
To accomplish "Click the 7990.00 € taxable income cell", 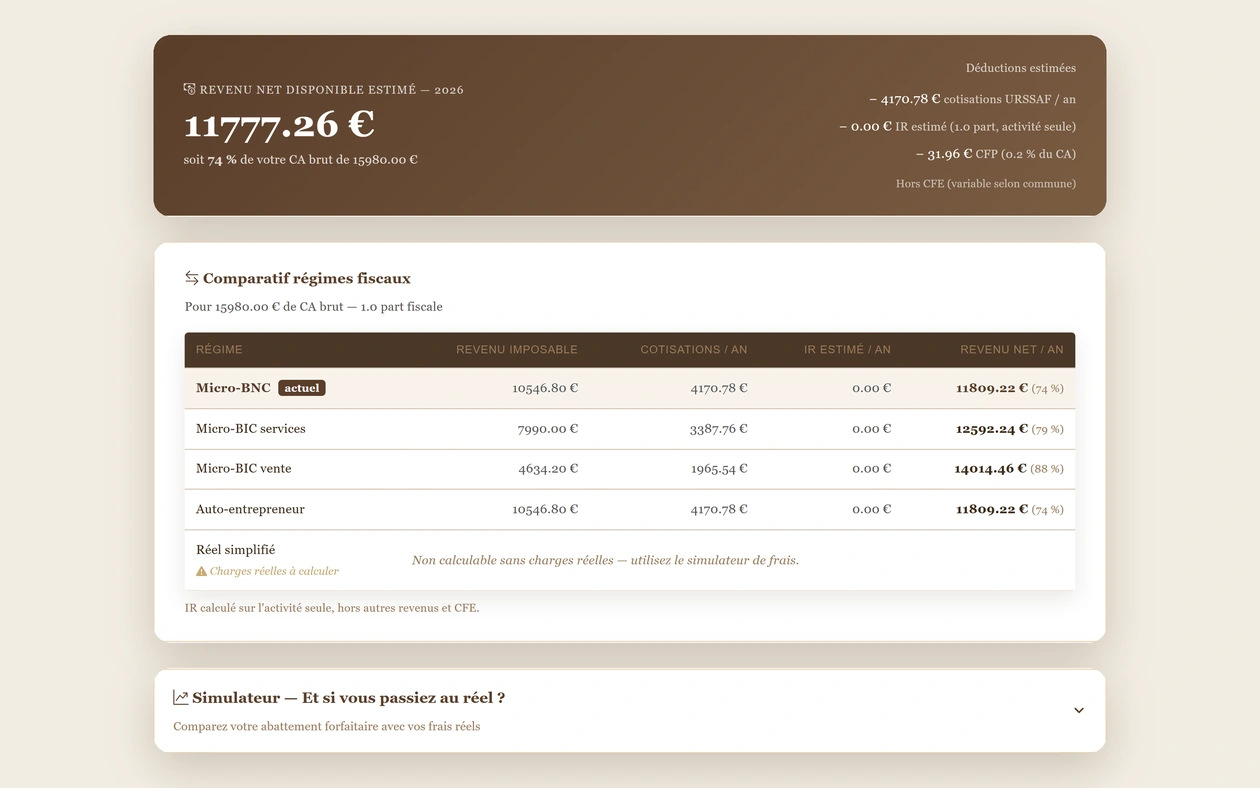I will tap(547, 429).
